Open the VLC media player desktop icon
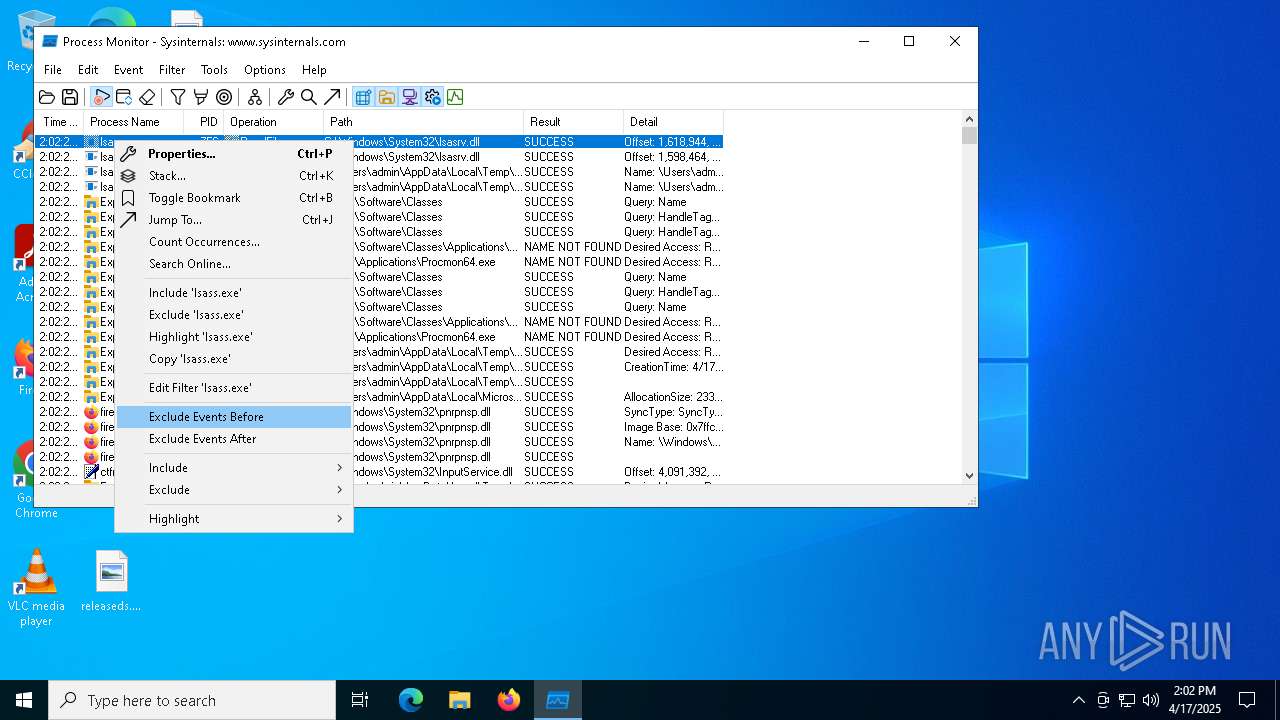 click(x=36, y=588)
